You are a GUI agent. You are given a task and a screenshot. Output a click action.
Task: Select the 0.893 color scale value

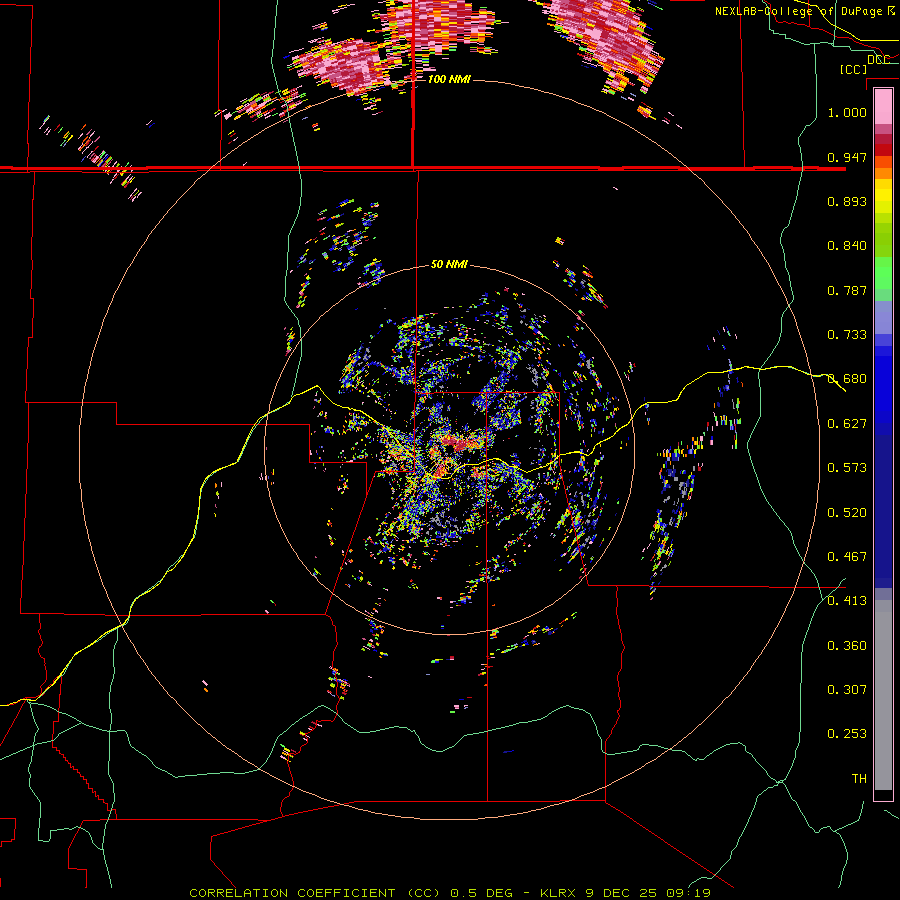coord(847,201)
